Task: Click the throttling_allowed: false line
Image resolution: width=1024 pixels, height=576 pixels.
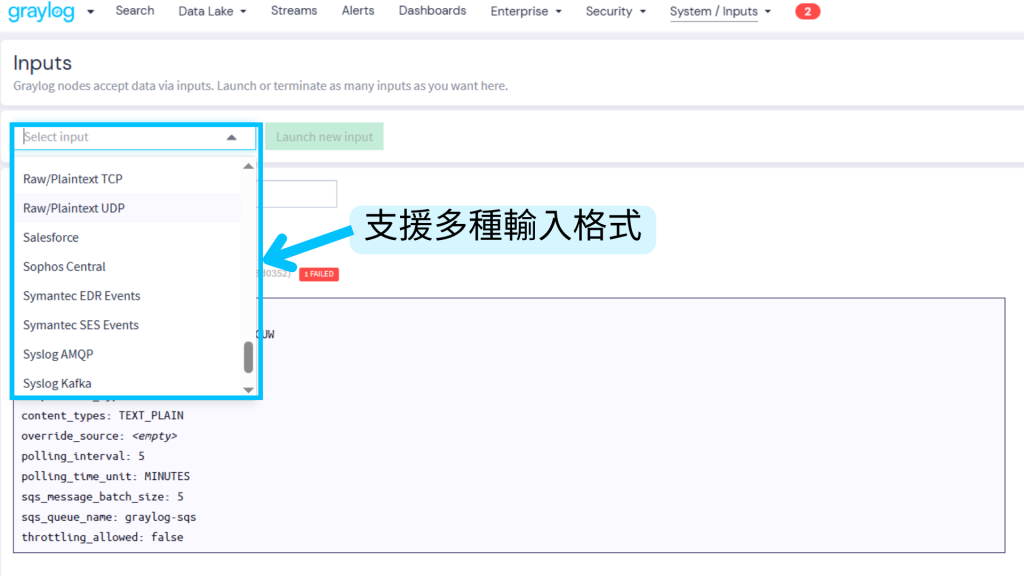Action: [x=103, y=537]
